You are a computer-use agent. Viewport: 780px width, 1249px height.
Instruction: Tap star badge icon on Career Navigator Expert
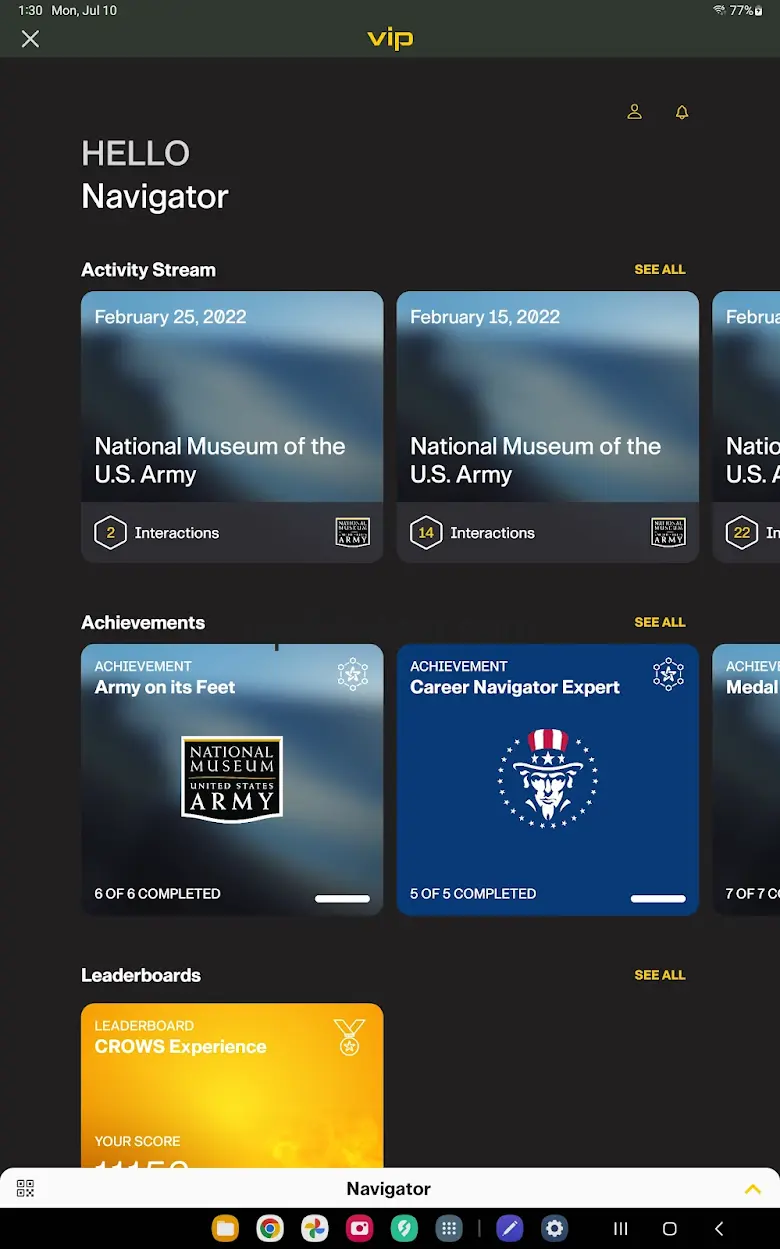pyautogui.click(x=669, y=674)
